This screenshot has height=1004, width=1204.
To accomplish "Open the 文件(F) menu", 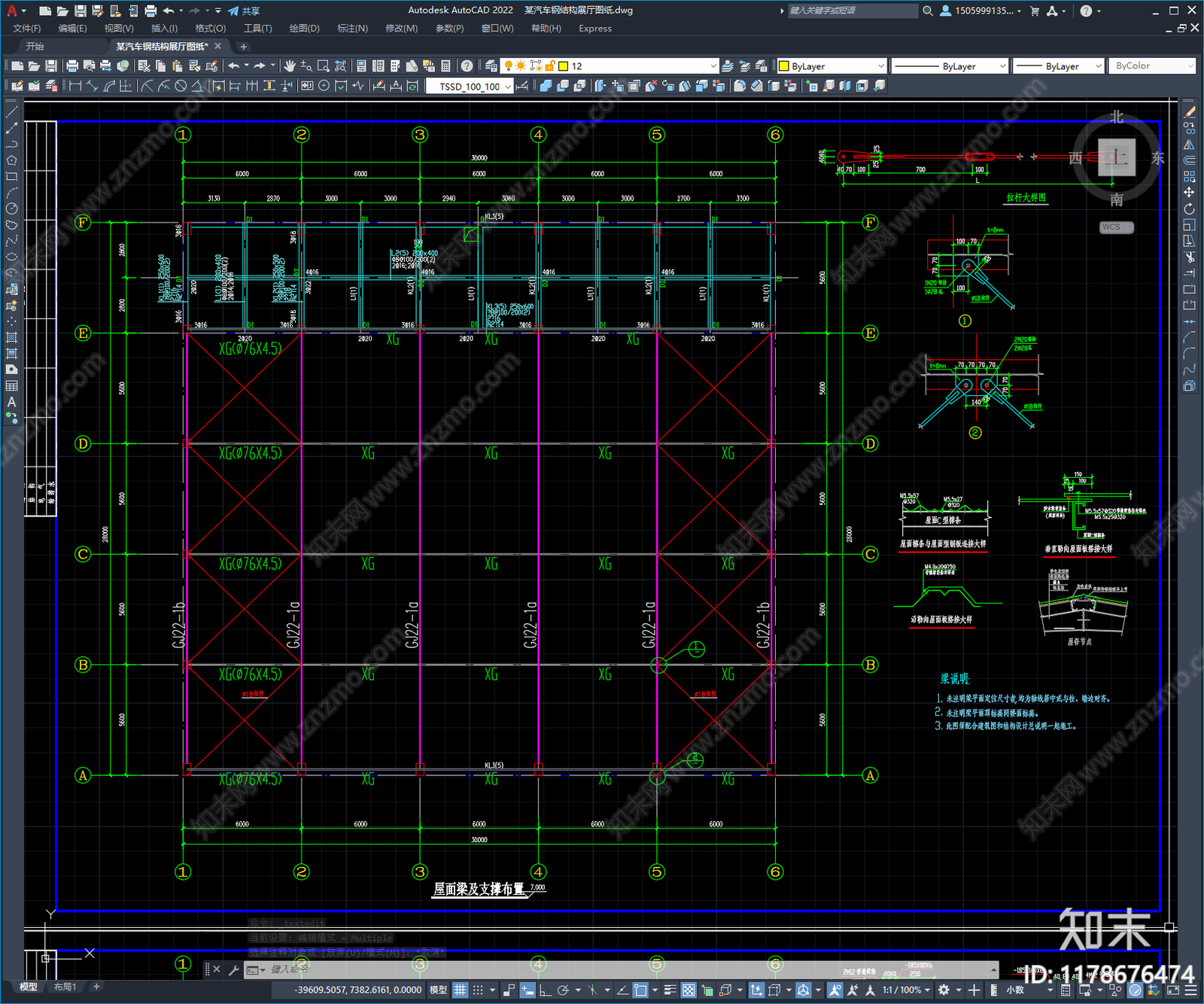I will point(27,29).
